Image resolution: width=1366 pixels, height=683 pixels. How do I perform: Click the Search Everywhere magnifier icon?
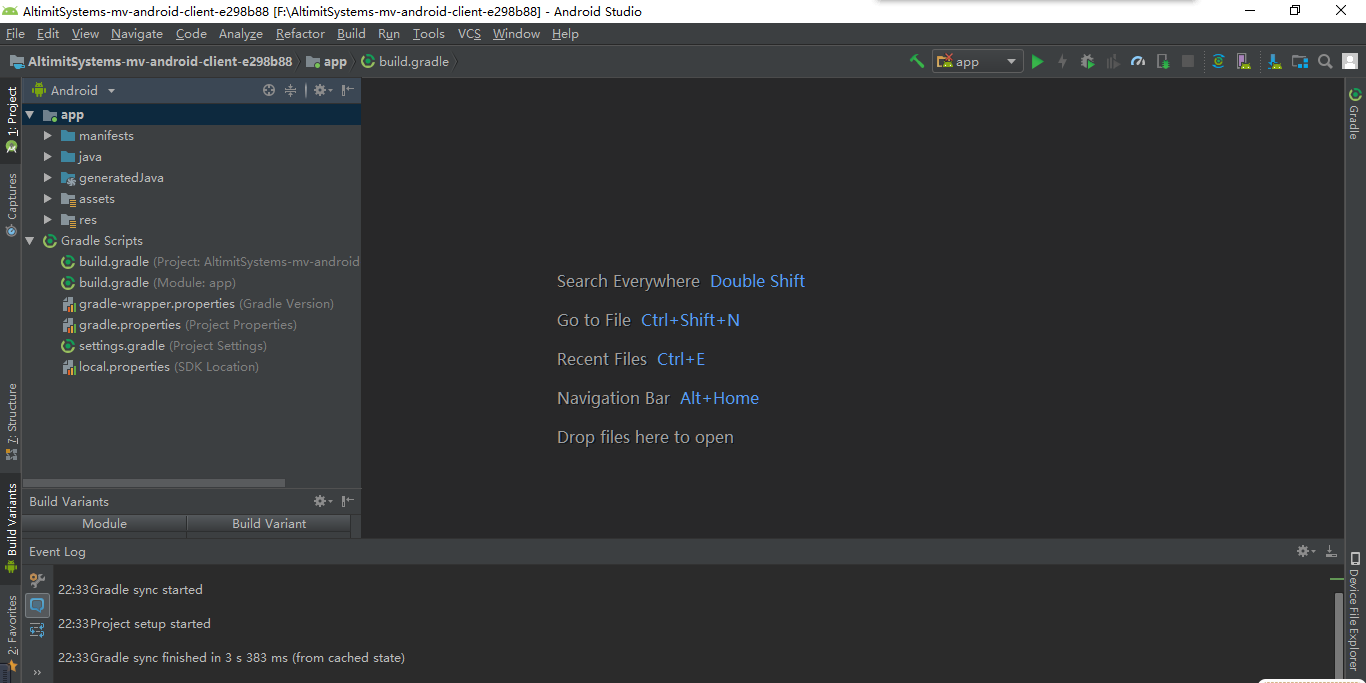[x=1325, y=61]
